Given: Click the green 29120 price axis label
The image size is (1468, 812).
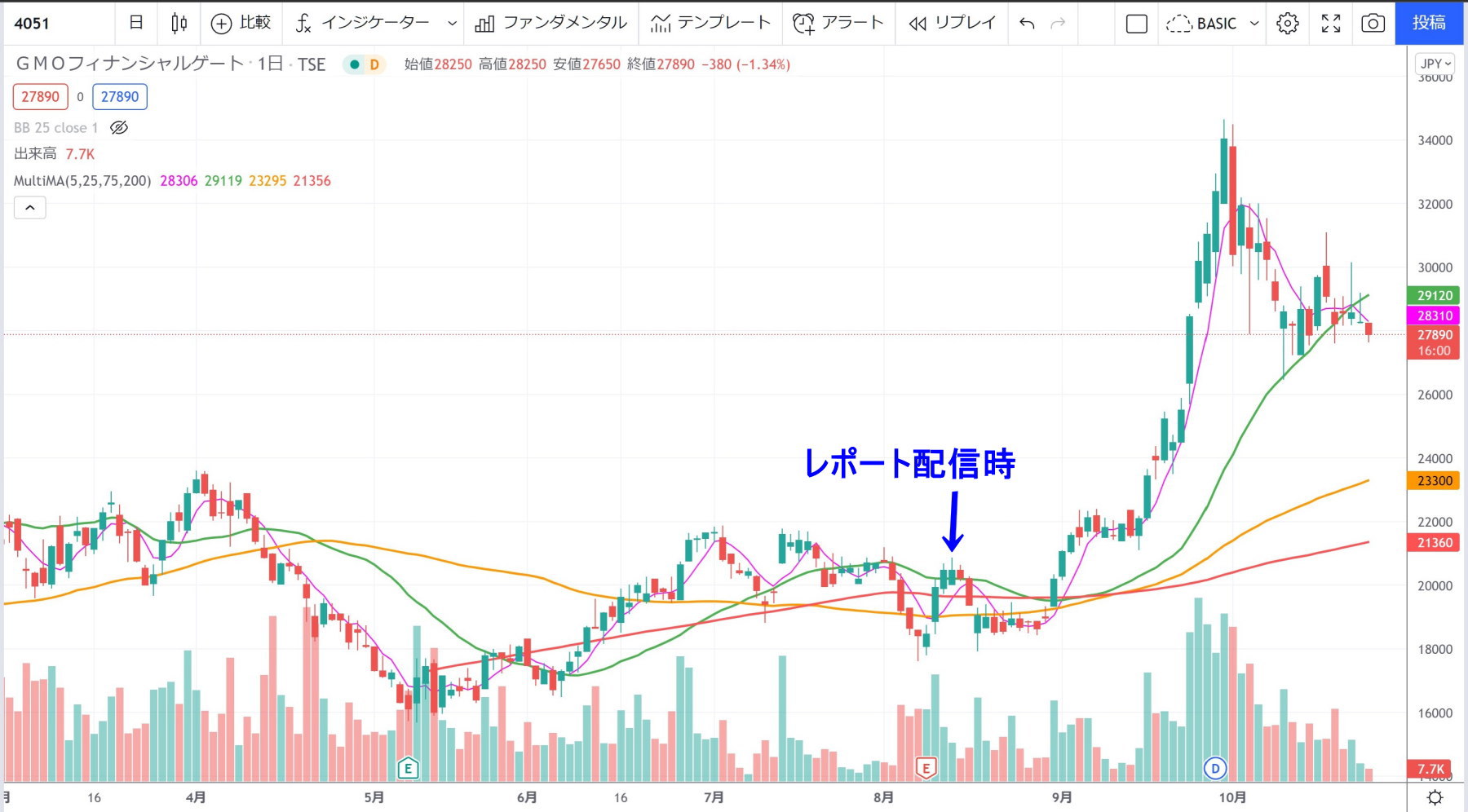Looking at the screenshot, I should 1435,296.
